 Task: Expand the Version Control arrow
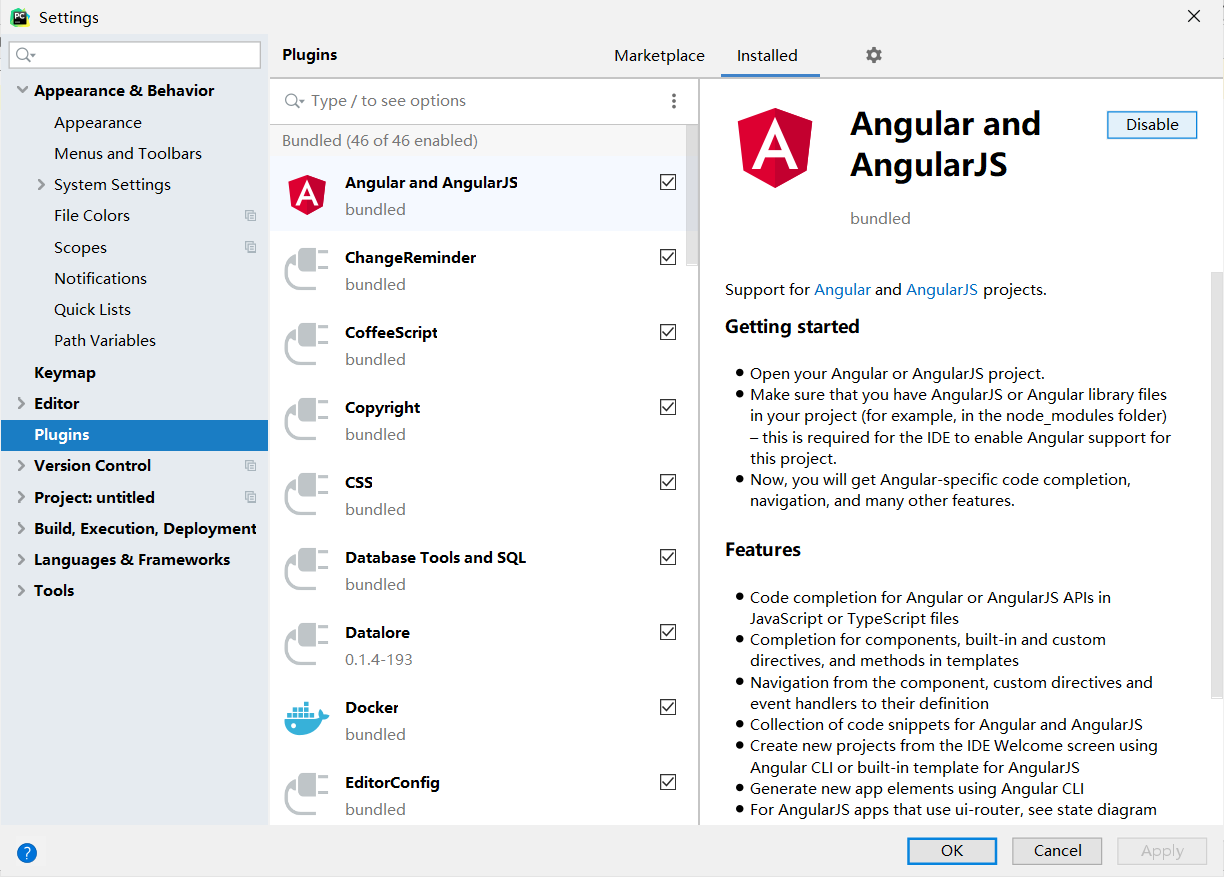pyautogui.click(x=22, y=466)
